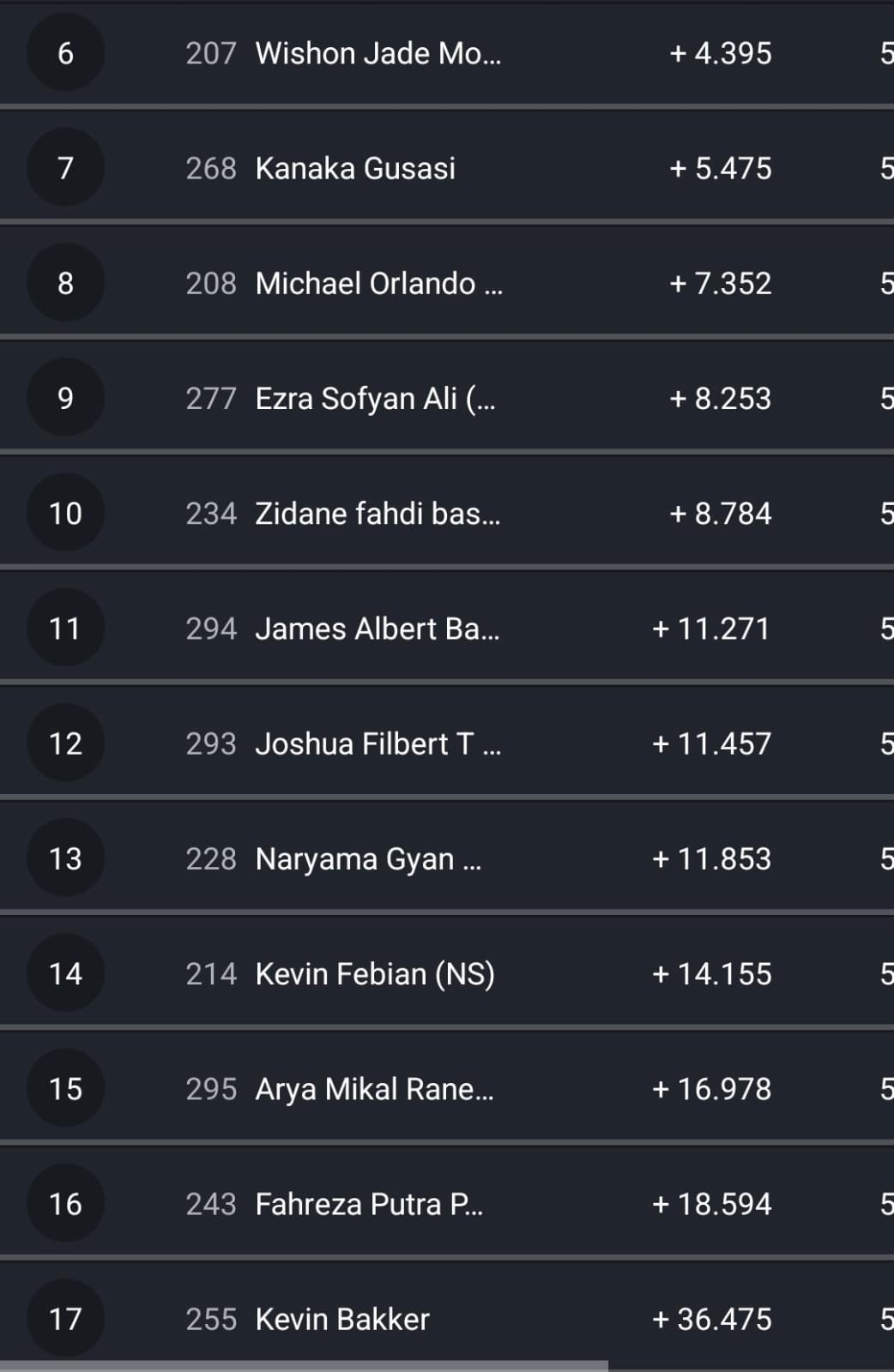Open racer Wishon Jade Mo... entry
894x1372 pixels.
378,53
